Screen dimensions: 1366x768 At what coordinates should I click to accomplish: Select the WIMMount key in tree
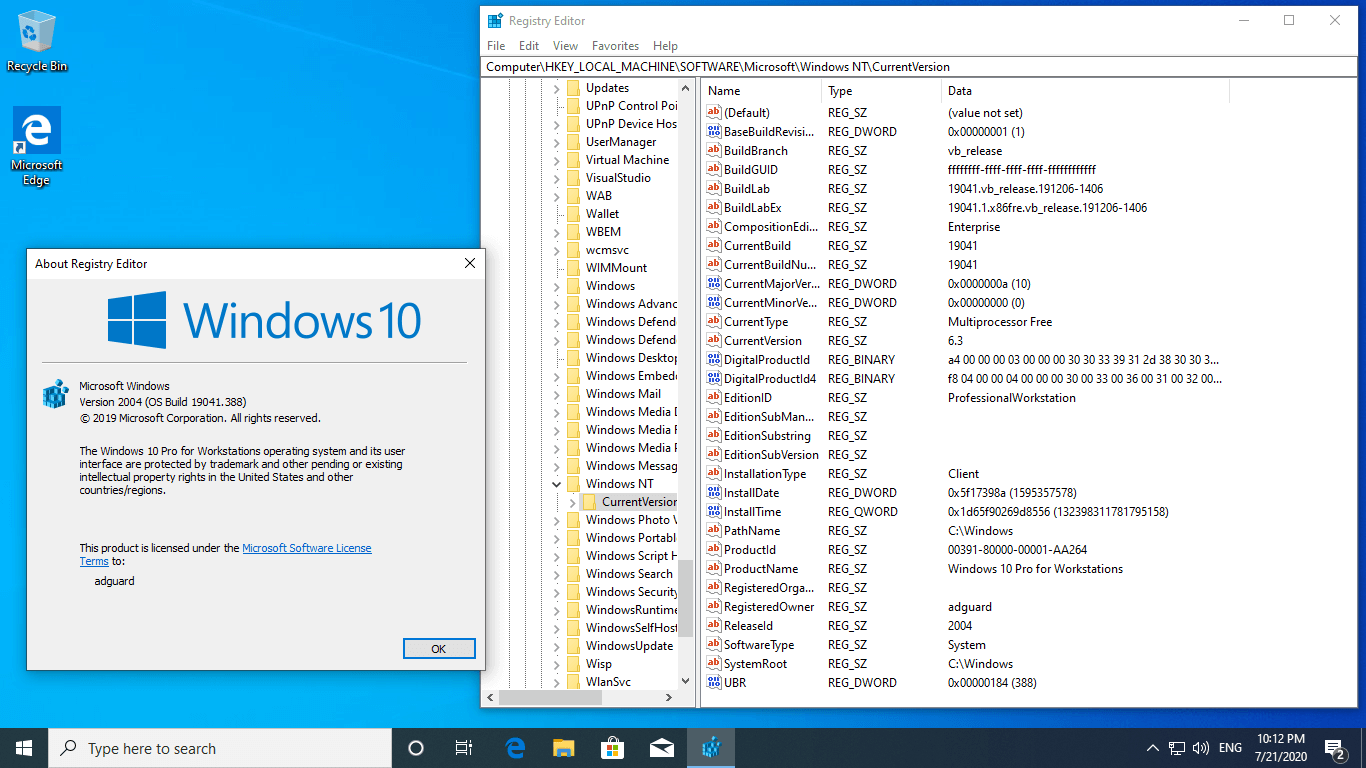[x=616, y=268]
